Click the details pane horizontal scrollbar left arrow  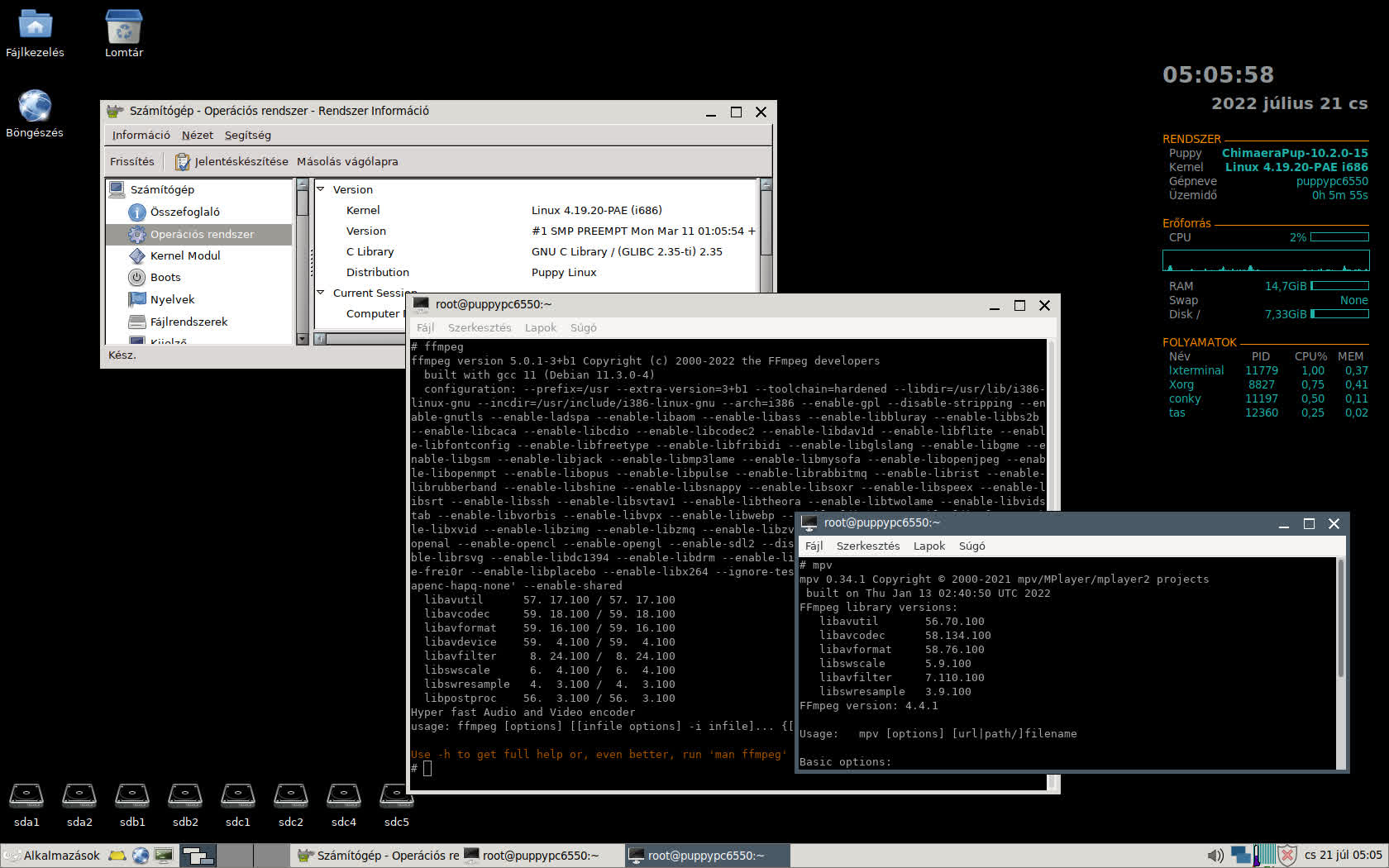[320, 338]
